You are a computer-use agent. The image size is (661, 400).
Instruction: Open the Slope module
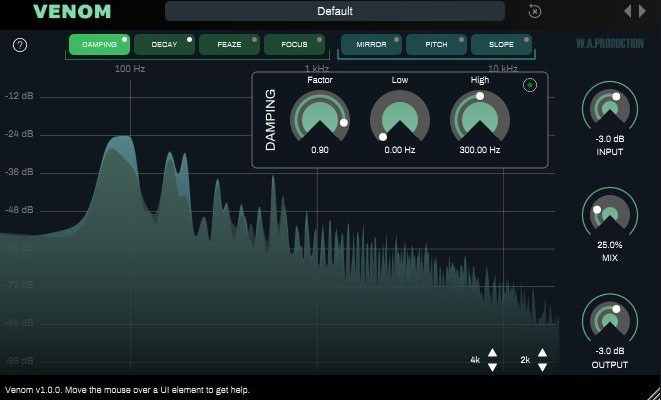(500, 45)
